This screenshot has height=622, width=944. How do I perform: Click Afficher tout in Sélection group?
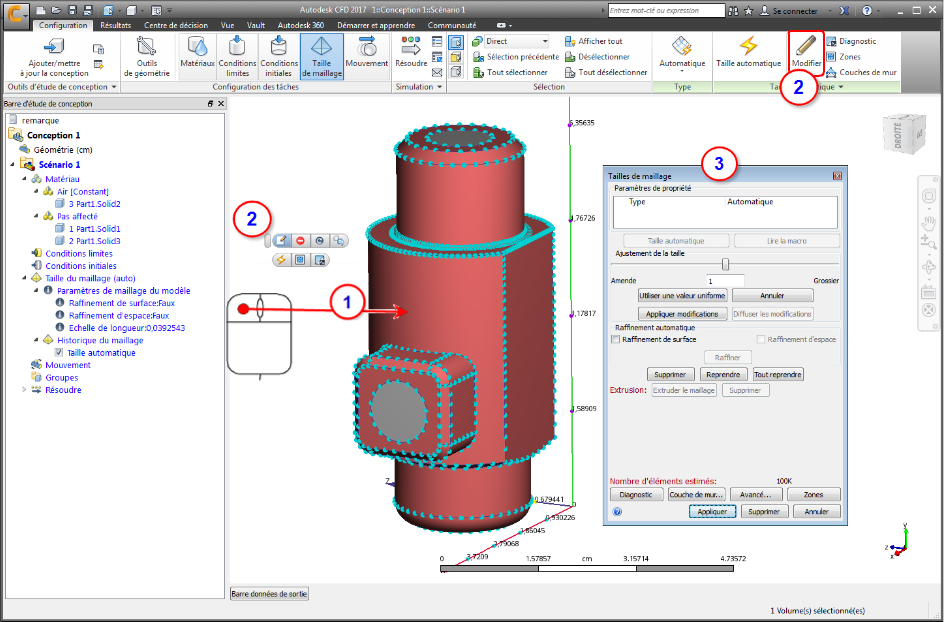593,41
